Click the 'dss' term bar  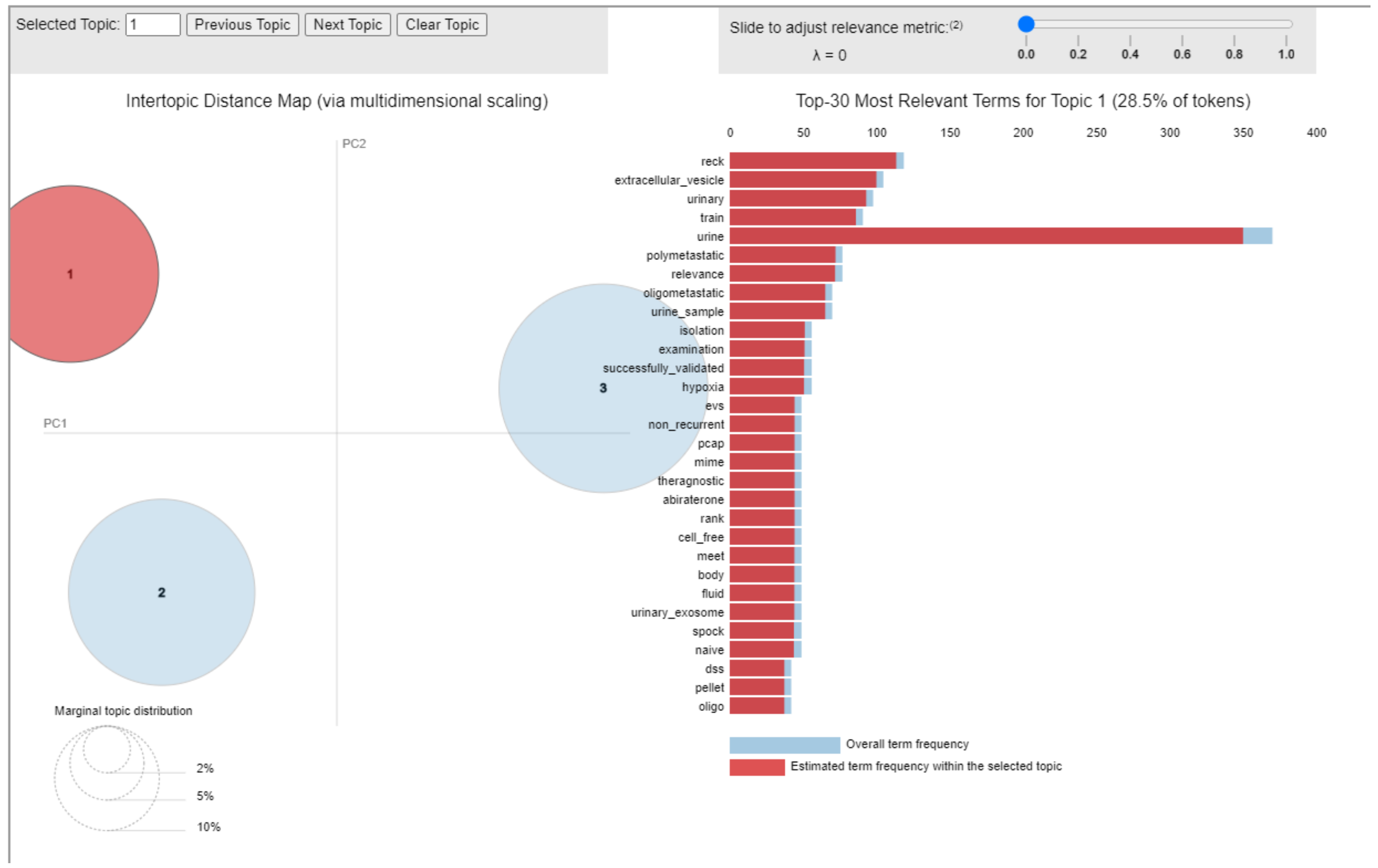pyautogui.click(x=757, y=668)
